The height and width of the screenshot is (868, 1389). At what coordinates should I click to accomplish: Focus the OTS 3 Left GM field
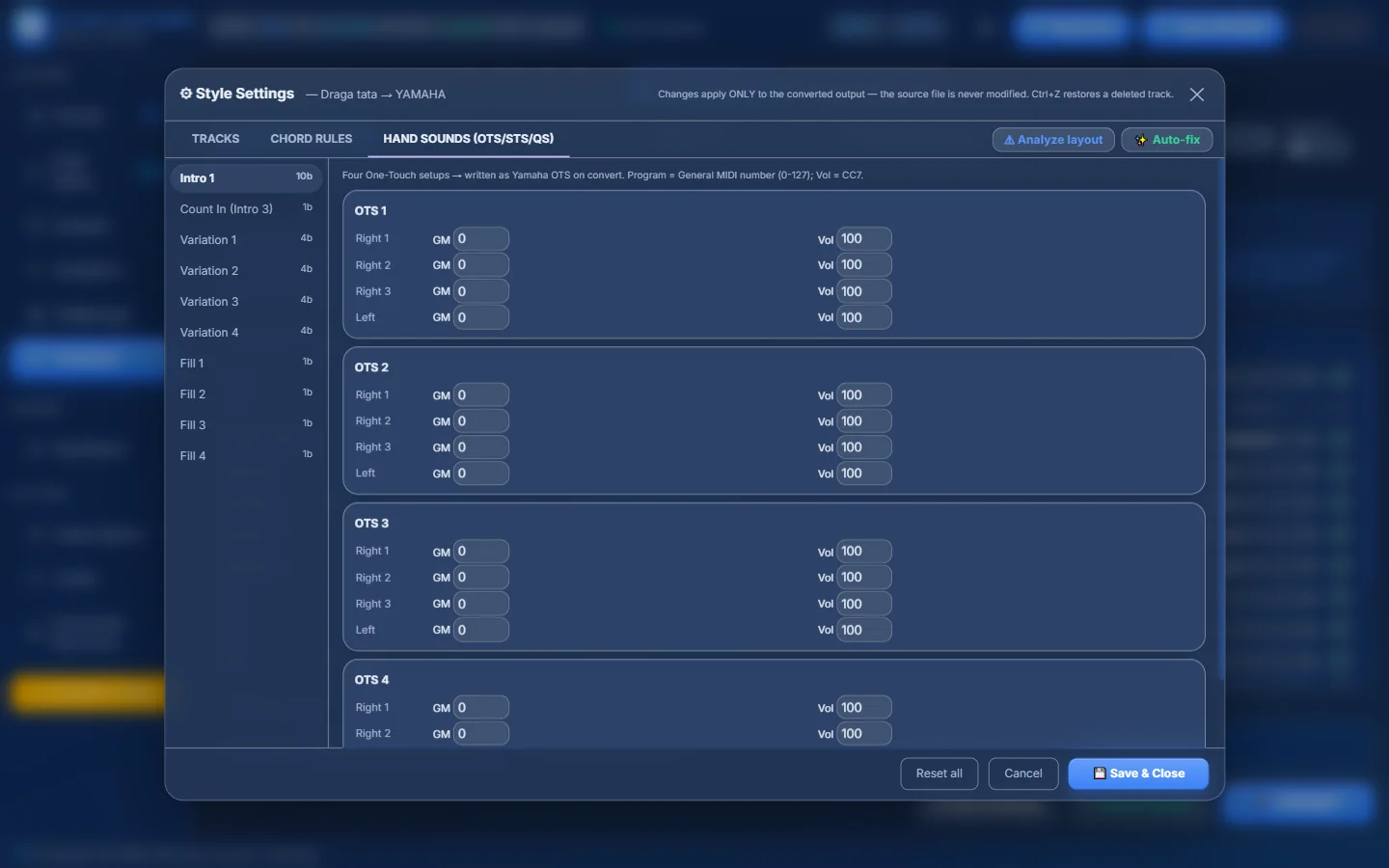(x=481, y=630)
